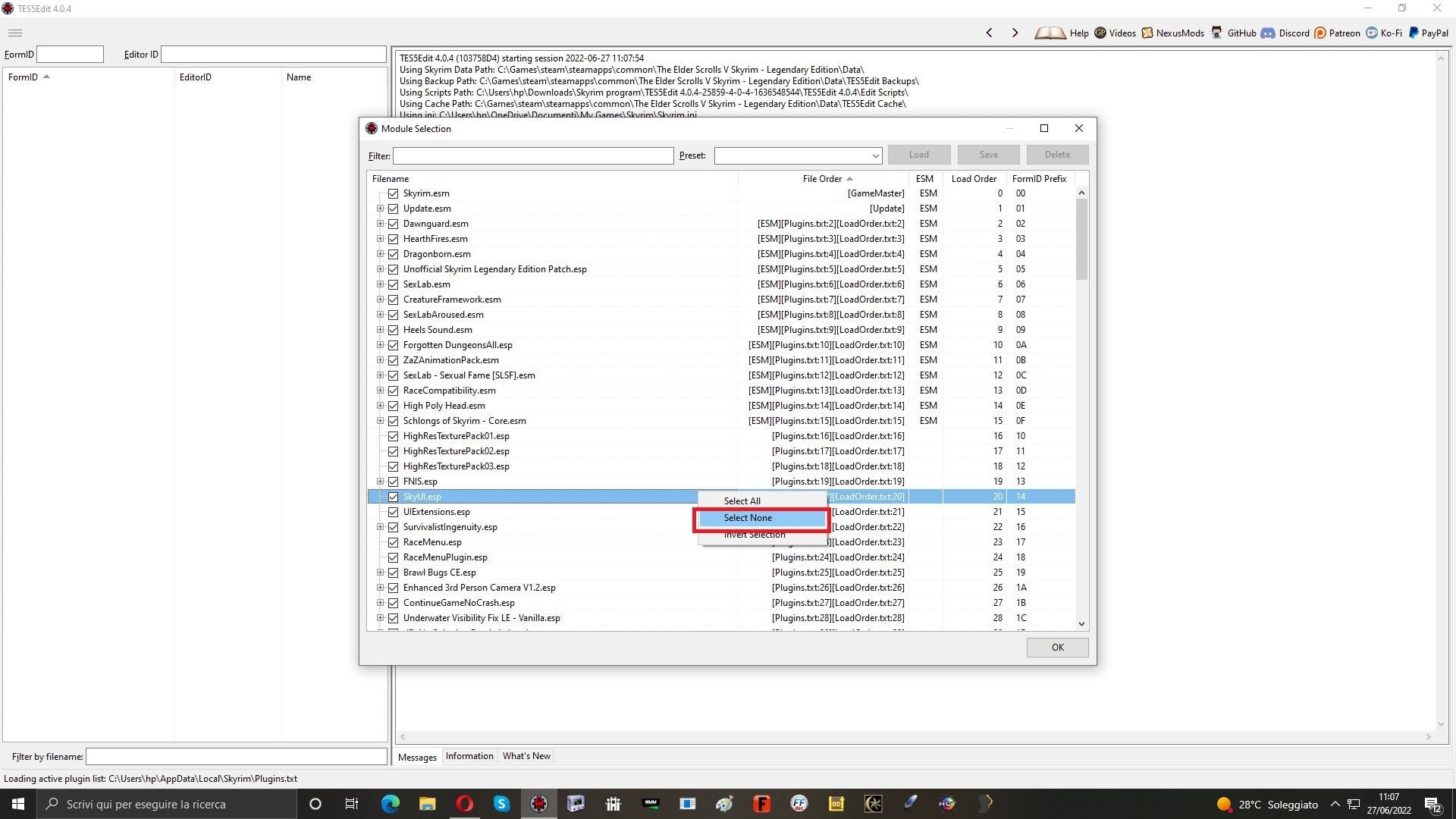Click the Load preset button
Viewport: 1456px width, 819px height.
tap(919, 155)
